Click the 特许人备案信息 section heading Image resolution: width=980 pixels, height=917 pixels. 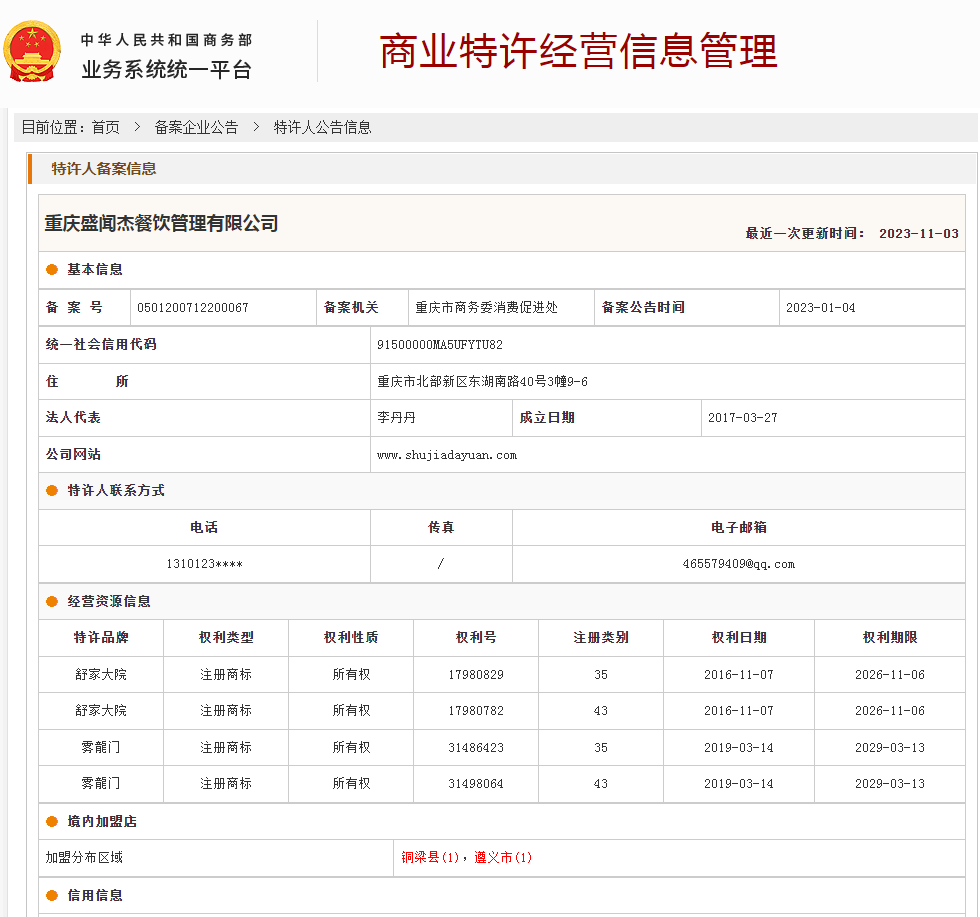click(x=104, y=169)
